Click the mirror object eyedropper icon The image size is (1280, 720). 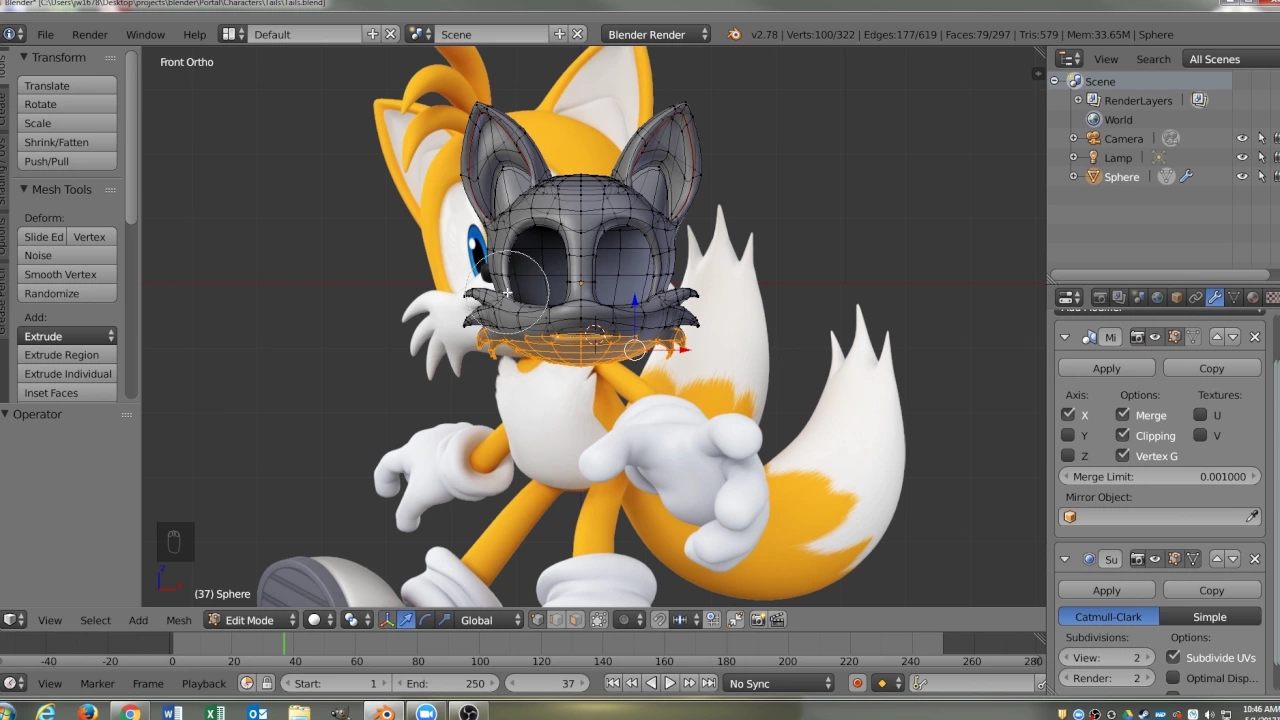click(1252, 517)
